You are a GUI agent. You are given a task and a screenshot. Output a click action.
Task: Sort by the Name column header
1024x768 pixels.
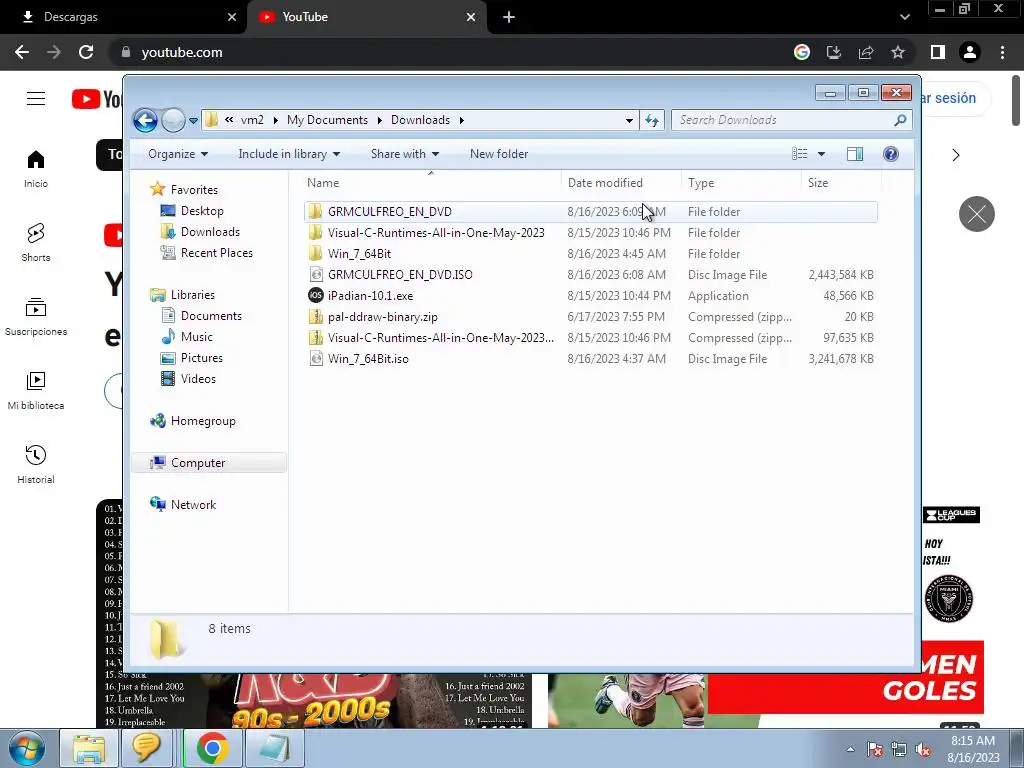431,183
